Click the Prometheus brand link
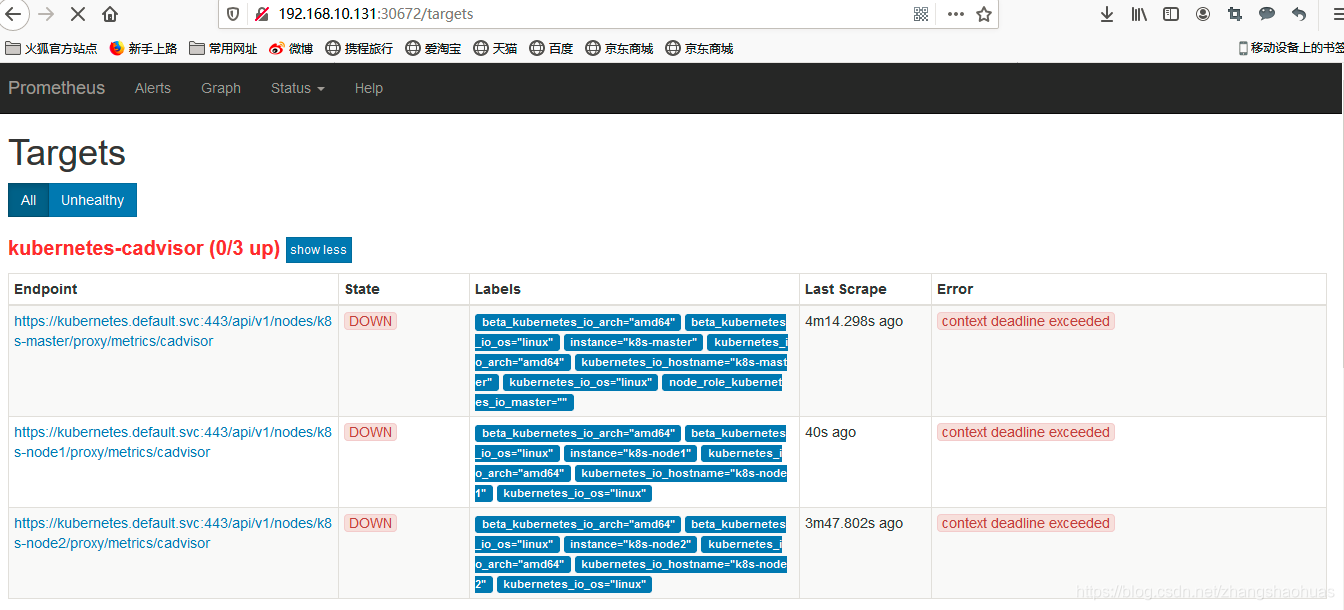Image resolution: width=1344 pixels, height=610 pixels. pos(56,88)
